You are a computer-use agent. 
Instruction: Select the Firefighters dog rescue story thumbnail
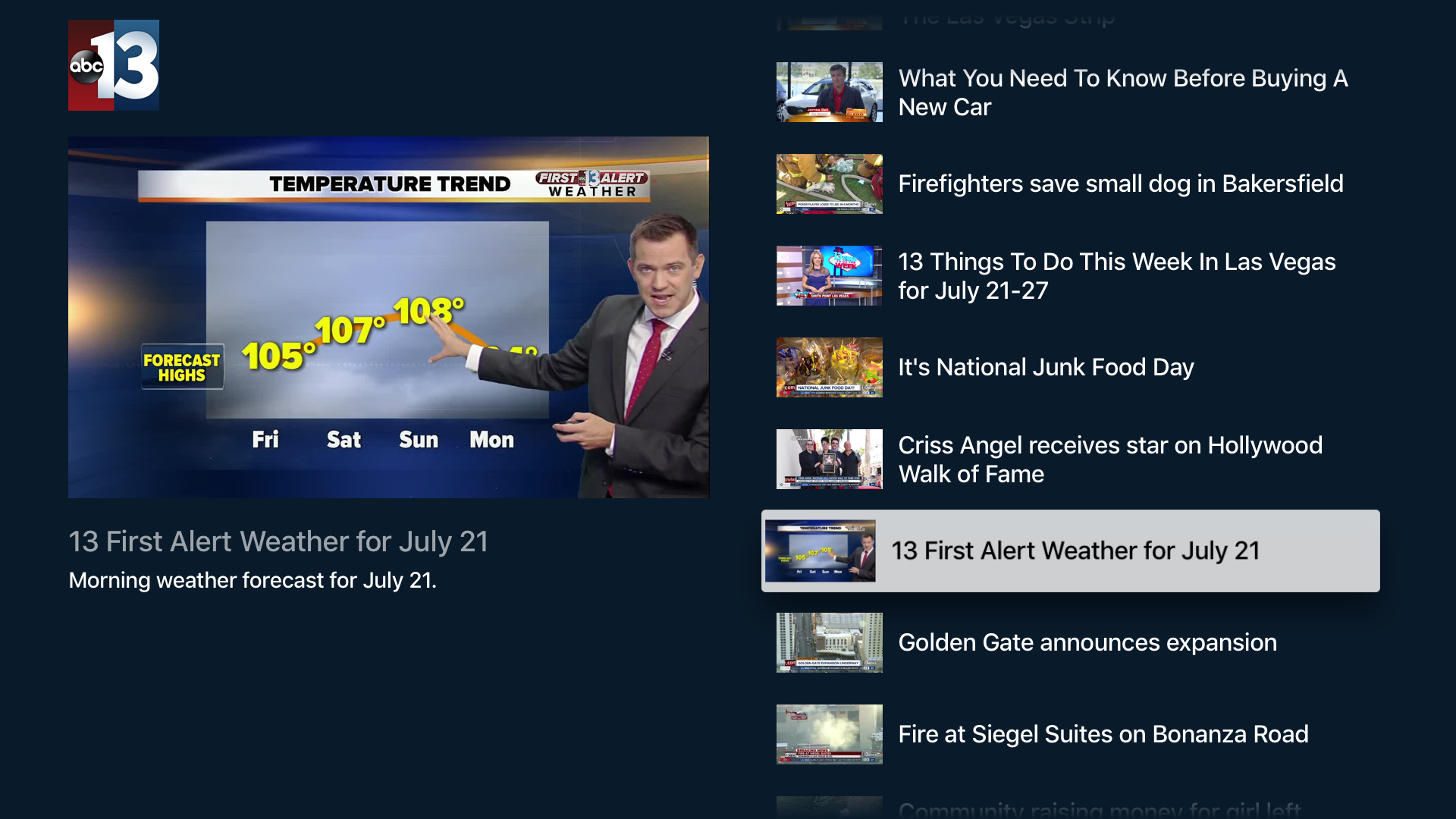click(x=829, y=183)
